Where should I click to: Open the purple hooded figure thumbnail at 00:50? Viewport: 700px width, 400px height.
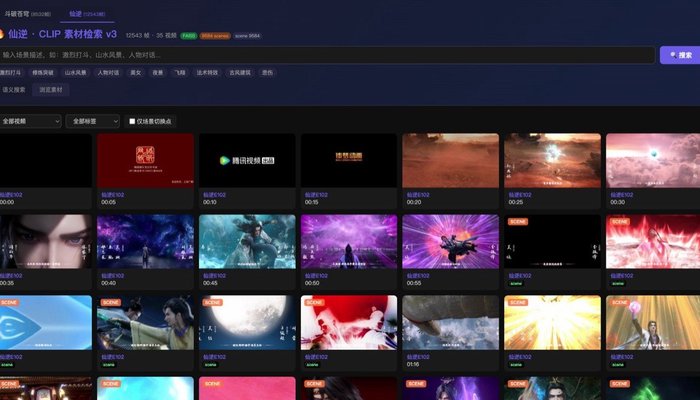pos(349,242)
